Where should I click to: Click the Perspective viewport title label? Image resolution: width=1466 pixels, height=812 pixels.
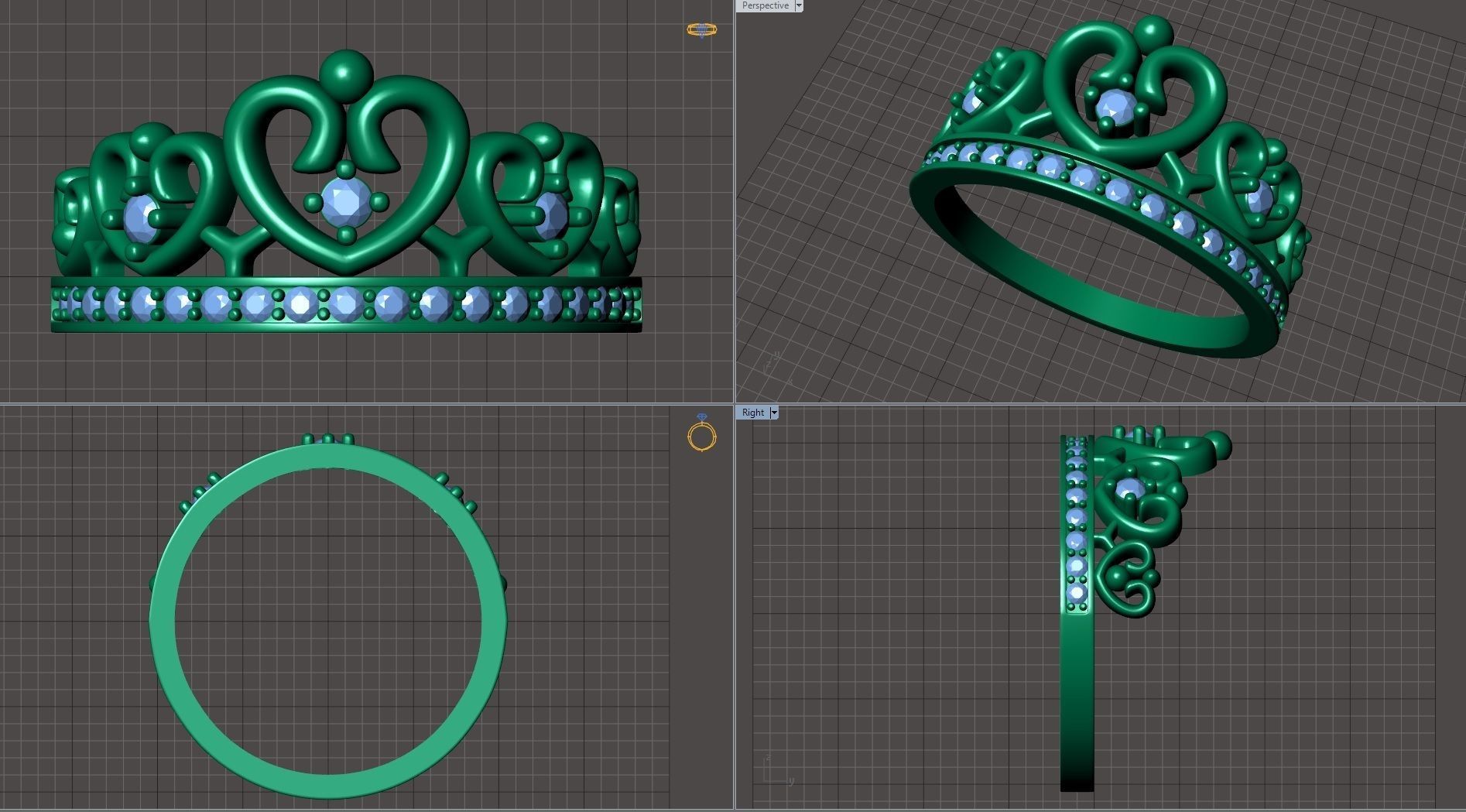(765, 5)
